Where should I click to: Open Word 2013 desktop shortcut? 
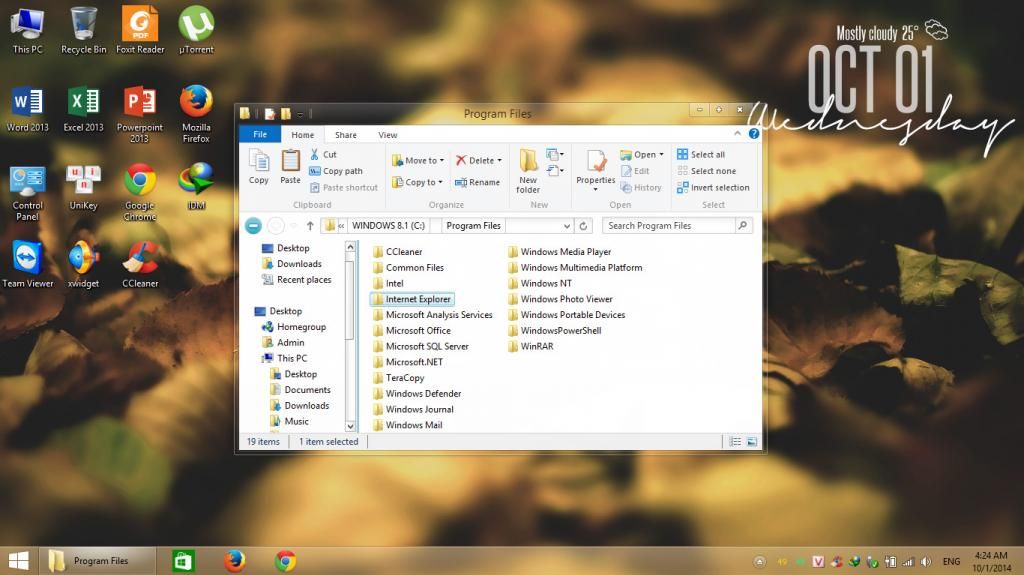(27, 108)
